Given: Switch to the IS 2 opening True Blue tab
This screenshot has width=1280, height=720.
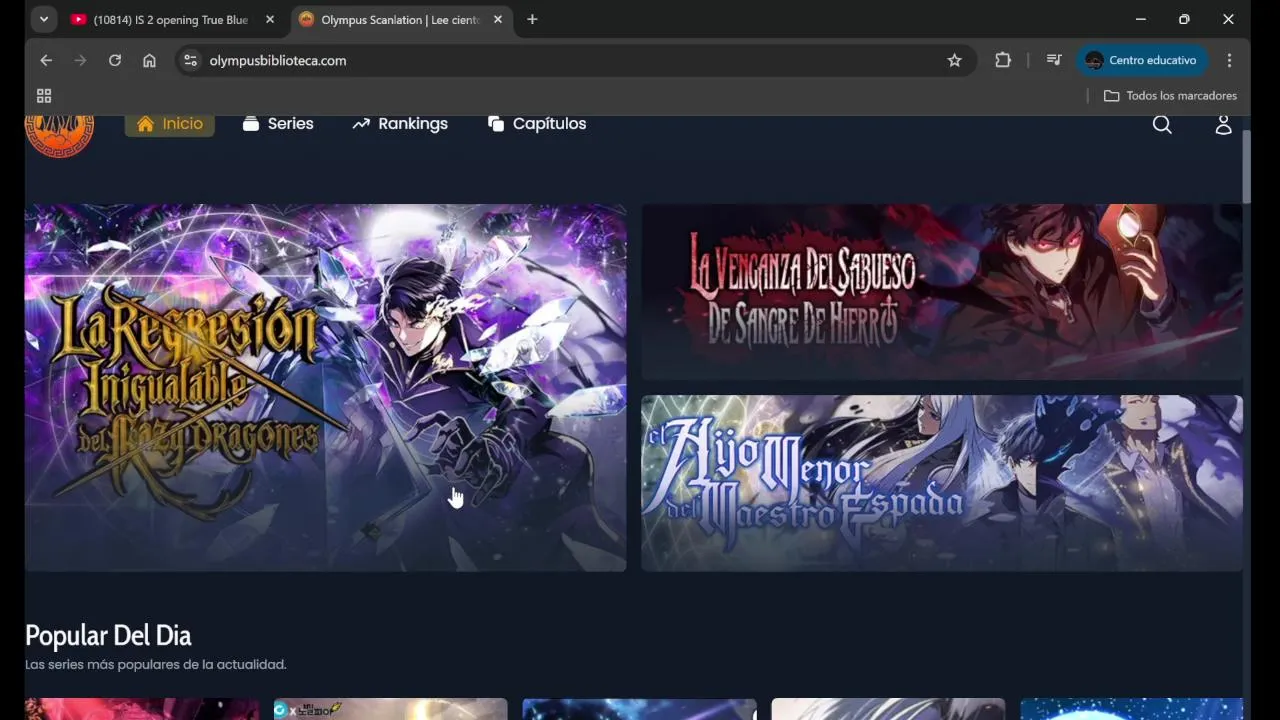Looking at the screenshot, I should click(x=172, y=19).
